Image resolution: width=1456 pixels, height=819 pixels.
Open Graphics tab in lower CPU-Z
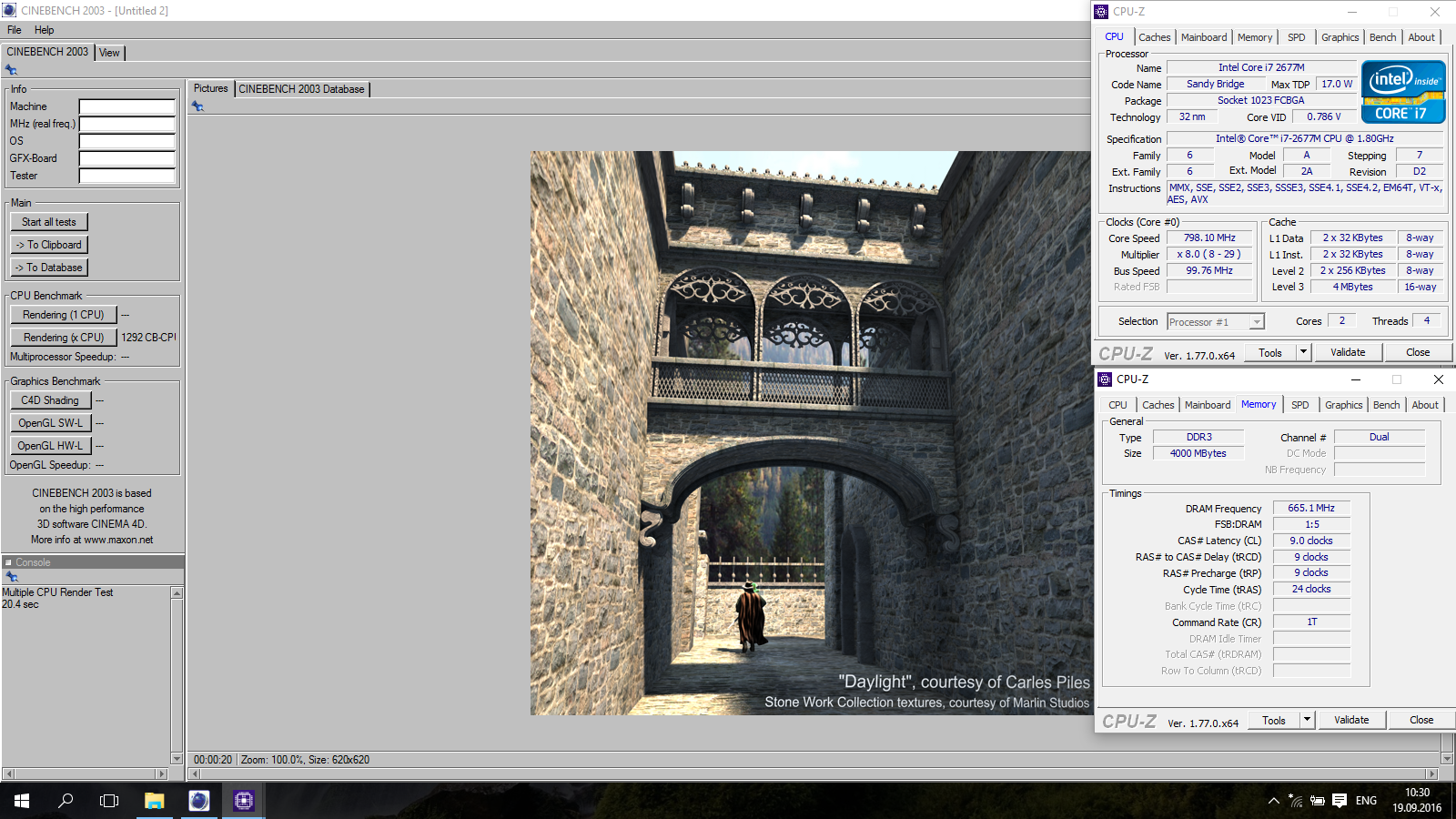coord(1343,405)
